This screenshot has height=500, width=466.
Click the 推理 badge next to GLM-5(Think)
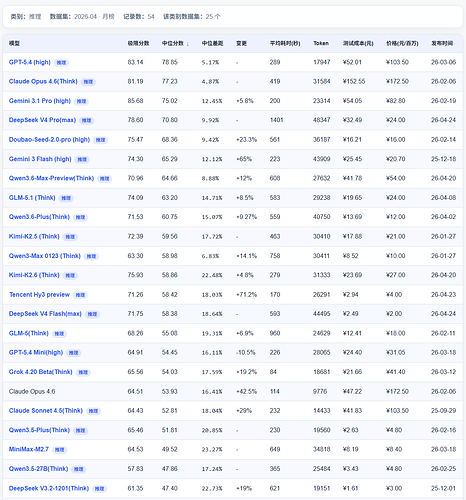(59, 334)
